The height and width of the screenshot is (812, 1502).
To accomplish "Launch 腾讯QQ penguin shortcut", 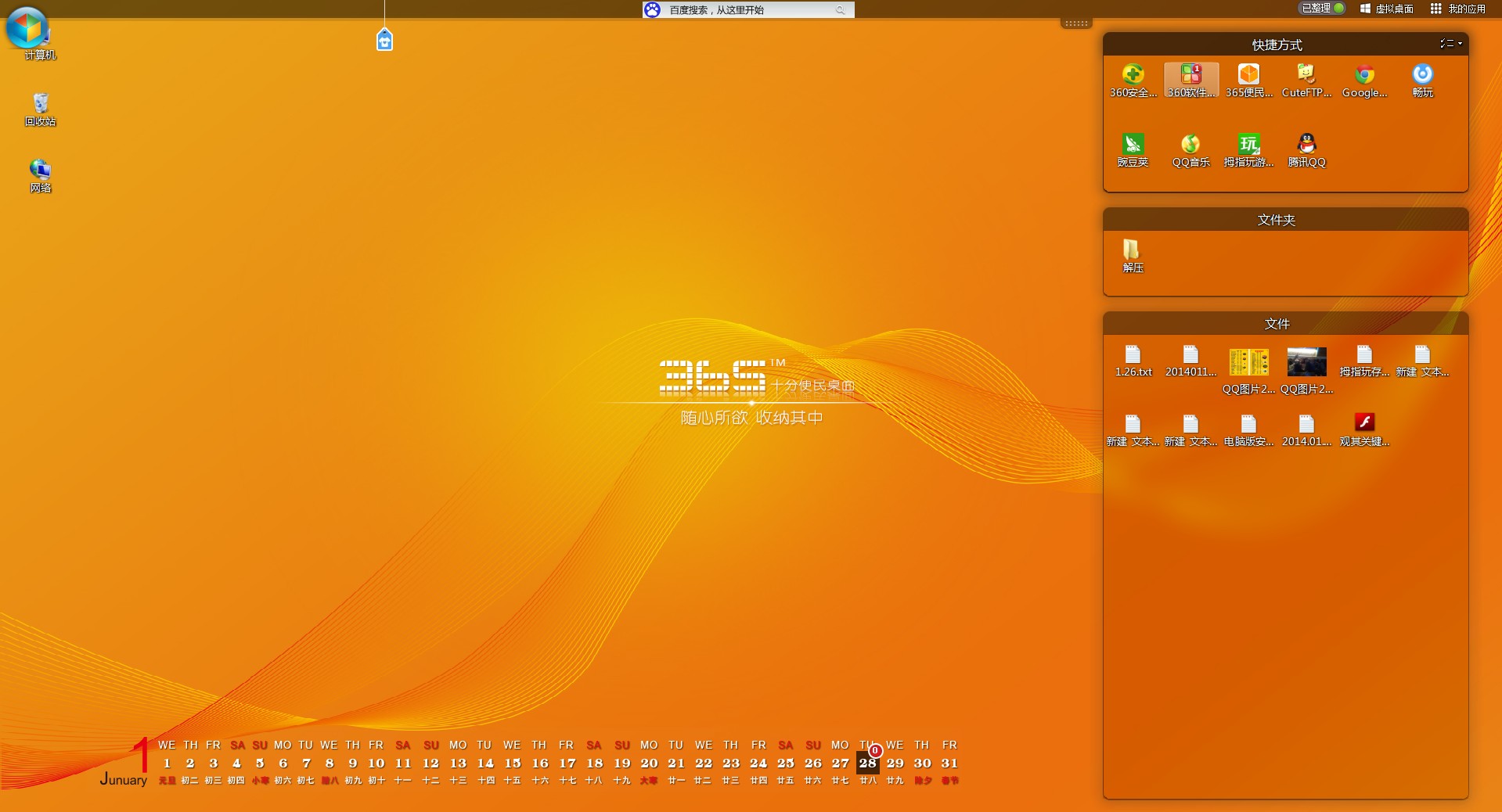I will (x=1306, y=150).
